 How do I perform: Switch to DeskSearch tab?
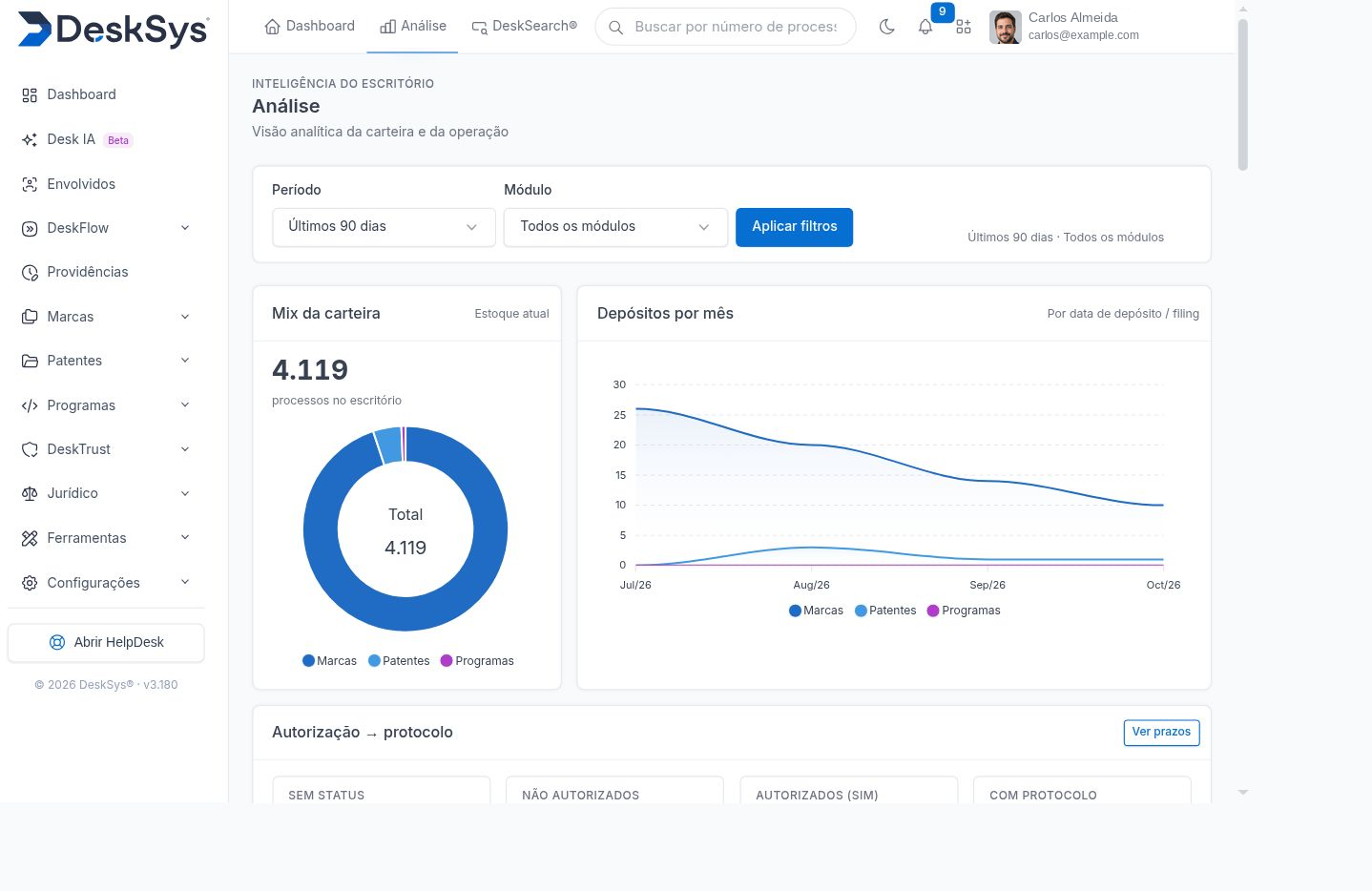pyautogui.click(x=524, y=26)
